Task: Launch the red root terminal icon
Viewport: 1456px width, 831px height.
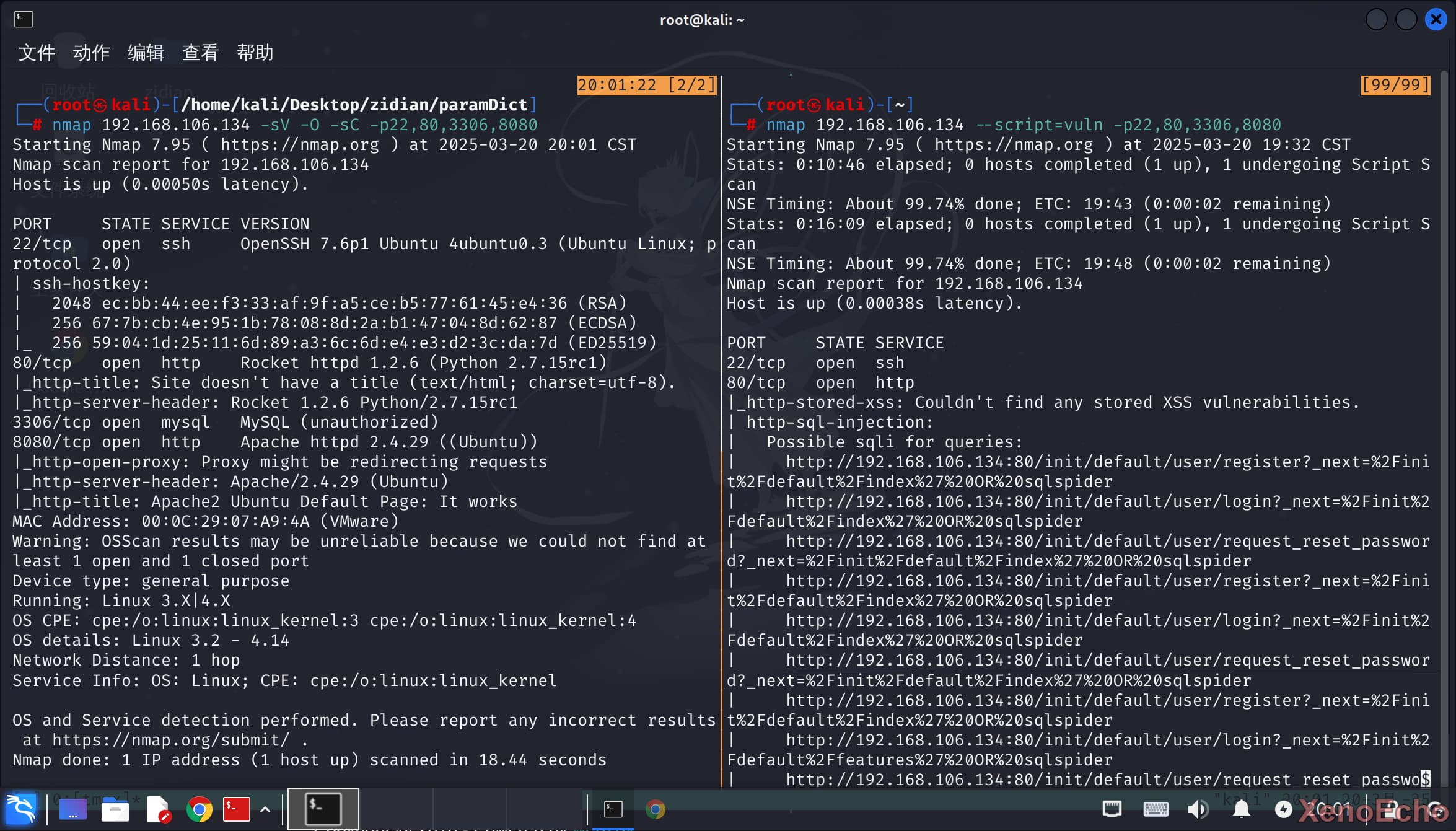Action: coord(236,809)
